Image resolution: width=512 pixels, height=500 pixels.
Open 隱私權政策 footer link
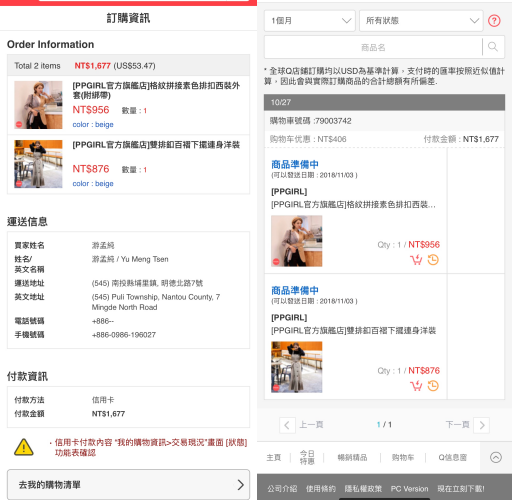[x=363, y=489]
